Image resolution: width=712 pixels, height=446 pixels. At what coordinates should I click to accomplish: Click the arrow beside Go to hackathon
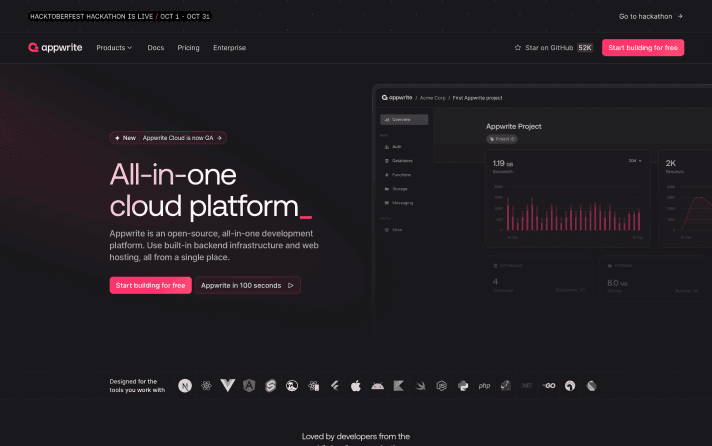point(680,16)
